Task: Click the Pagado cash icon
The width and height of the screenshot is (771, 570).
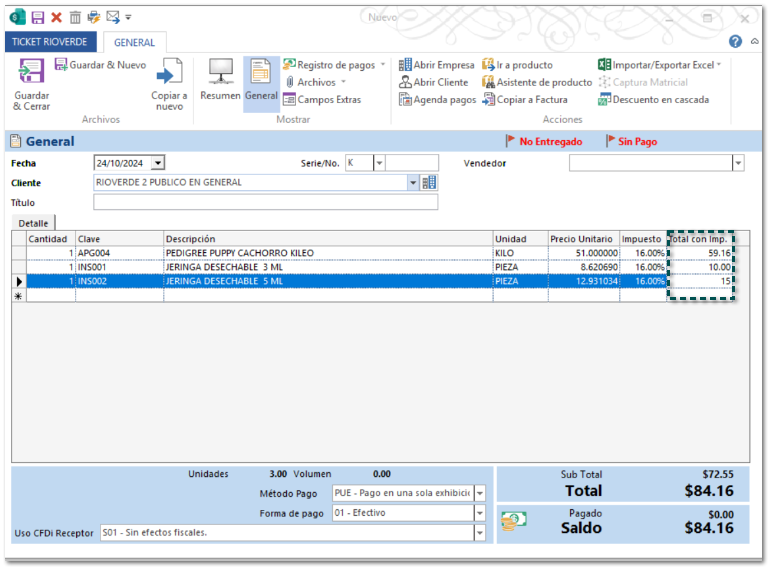Action: [513, 522]
